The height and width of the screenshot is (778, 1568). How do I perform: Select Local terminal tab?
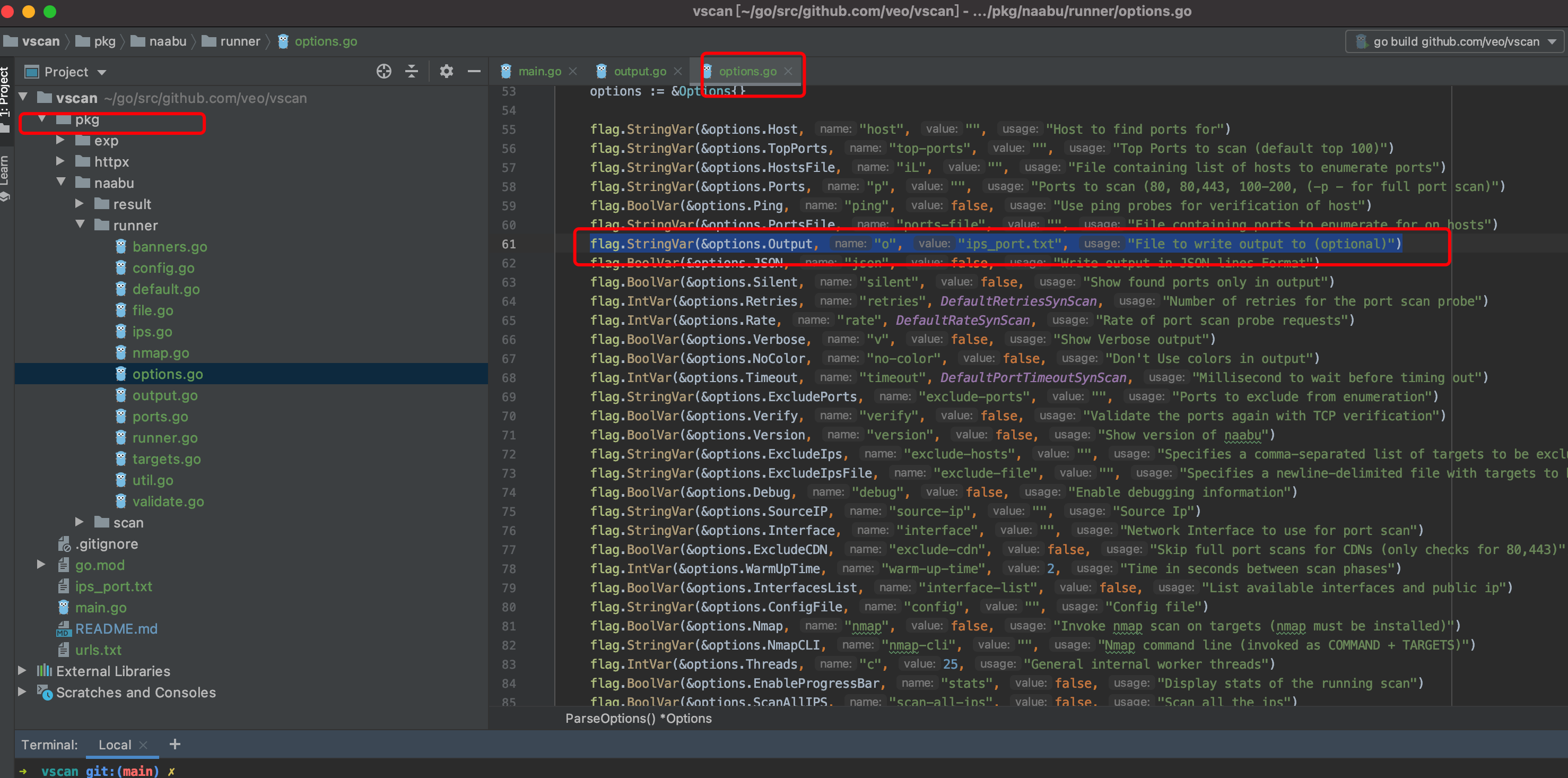(115, 745)
